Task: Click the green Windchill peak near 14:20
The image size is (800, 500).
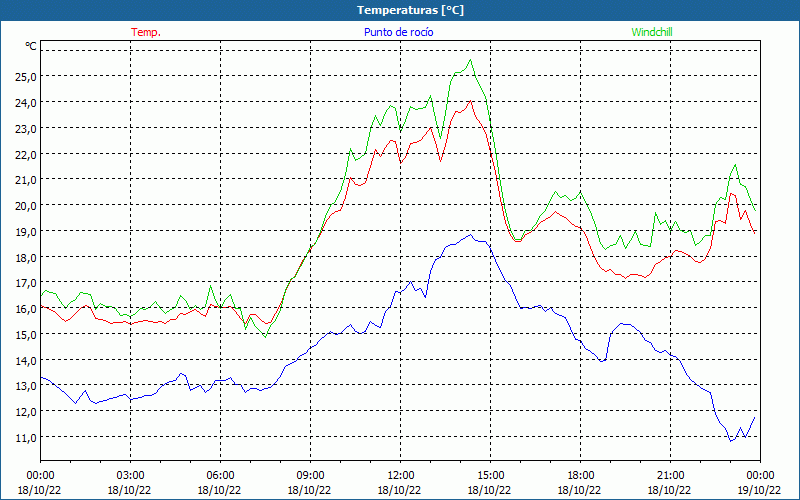Action: click(470, 60)
